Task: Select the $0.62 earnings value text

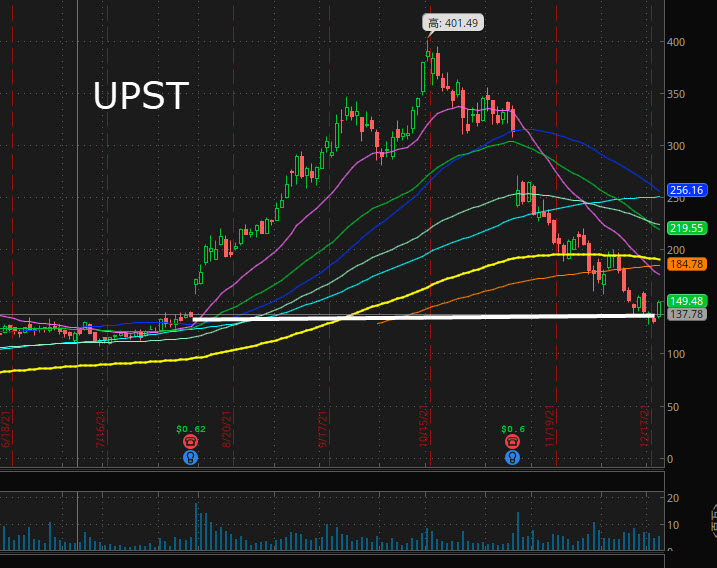Action: click(191, 429)
